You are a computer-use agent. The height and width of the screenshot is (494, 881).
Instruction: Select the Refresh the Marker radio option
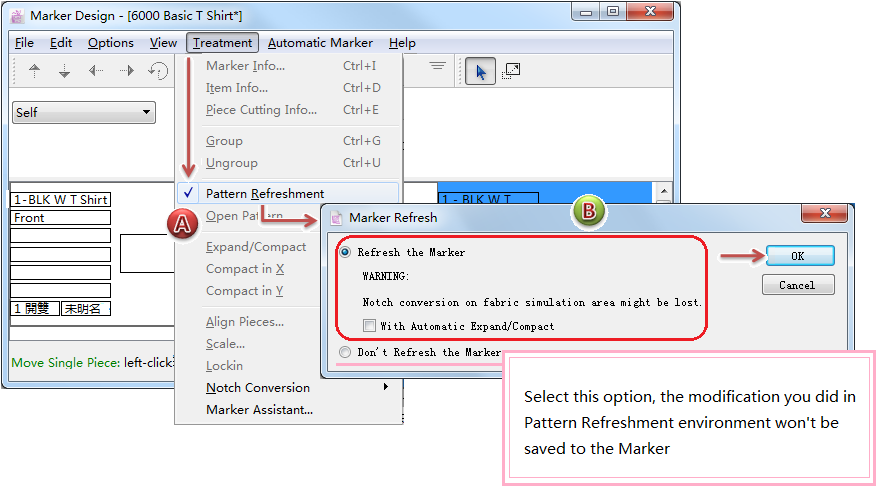tap(345, 253)
